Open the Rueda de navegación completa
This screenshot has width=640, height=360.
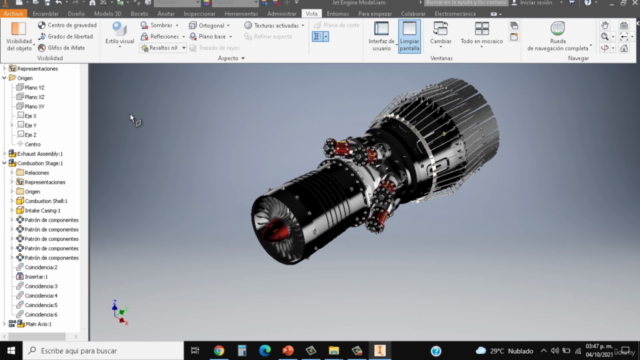tap(558, 36)
